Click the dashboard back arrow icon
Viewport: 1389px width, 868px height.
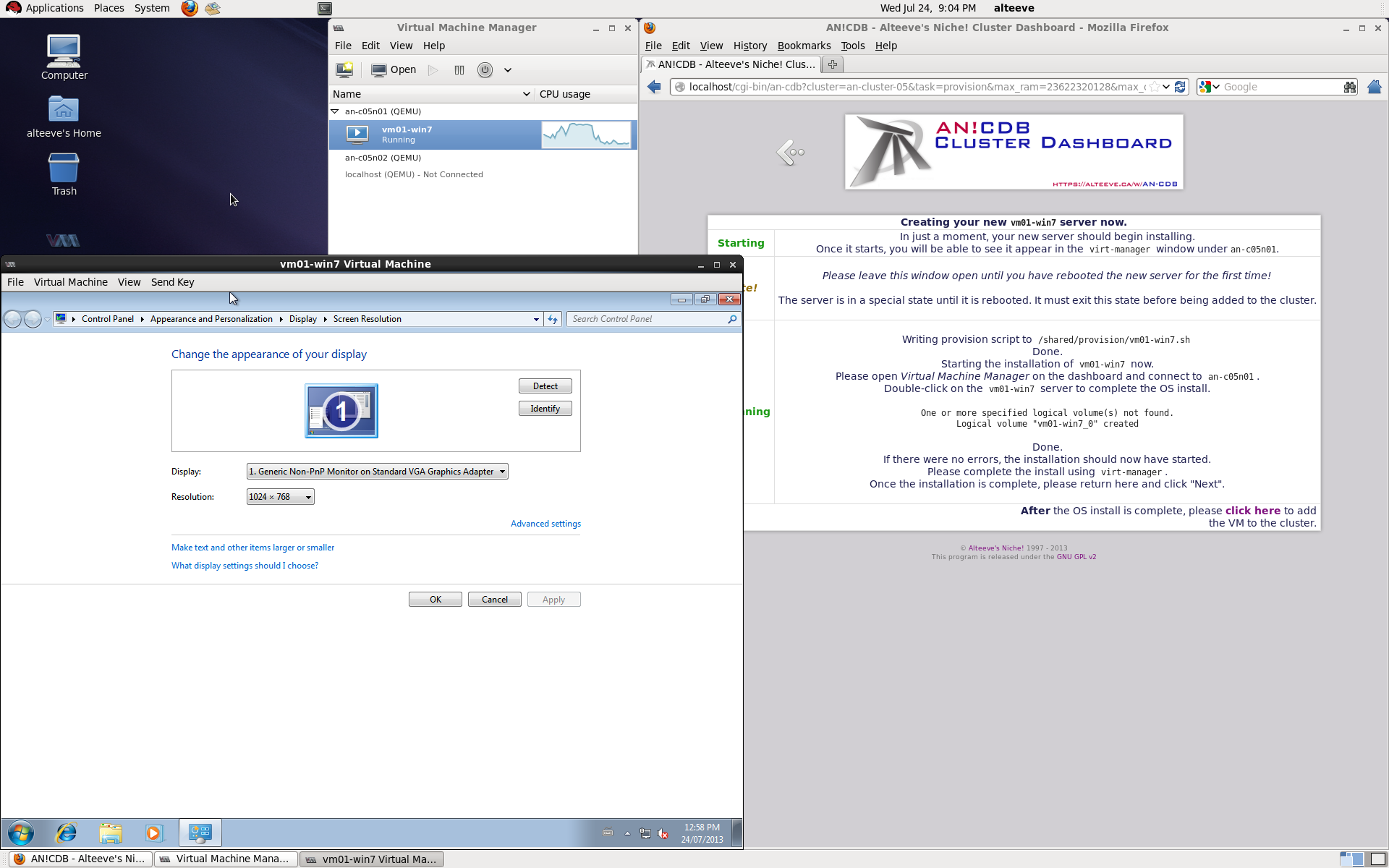coord(790,152)
